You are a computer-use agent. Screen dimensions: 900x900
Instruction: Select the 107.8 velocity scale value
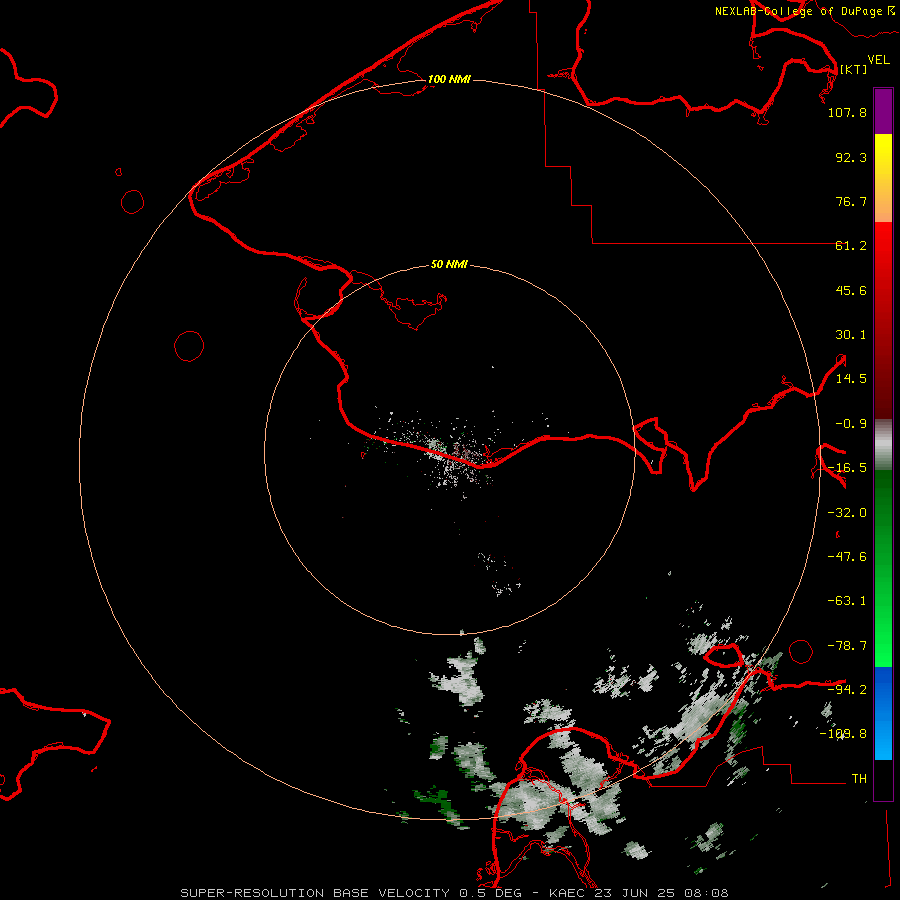point(847,112)
